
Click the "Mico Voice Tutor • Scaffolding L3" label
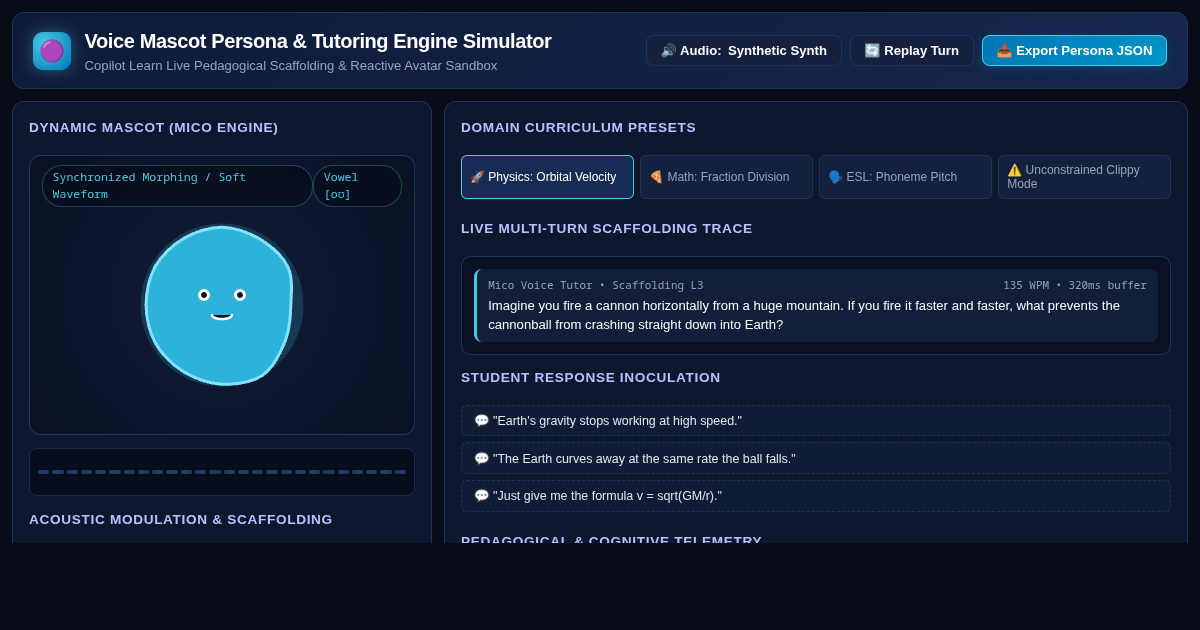(596, 286)
